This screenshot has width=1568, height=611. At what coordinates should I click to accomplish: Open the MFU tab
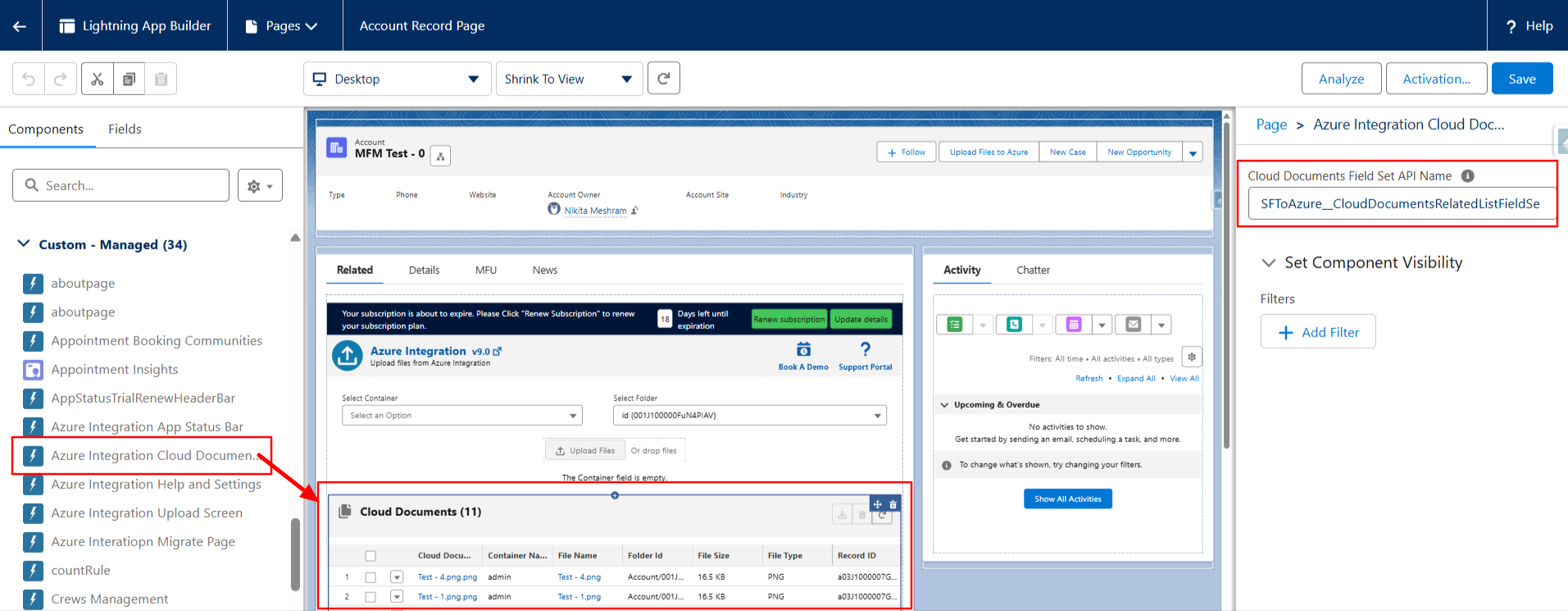pyautogui.click(x=486, y=270)
